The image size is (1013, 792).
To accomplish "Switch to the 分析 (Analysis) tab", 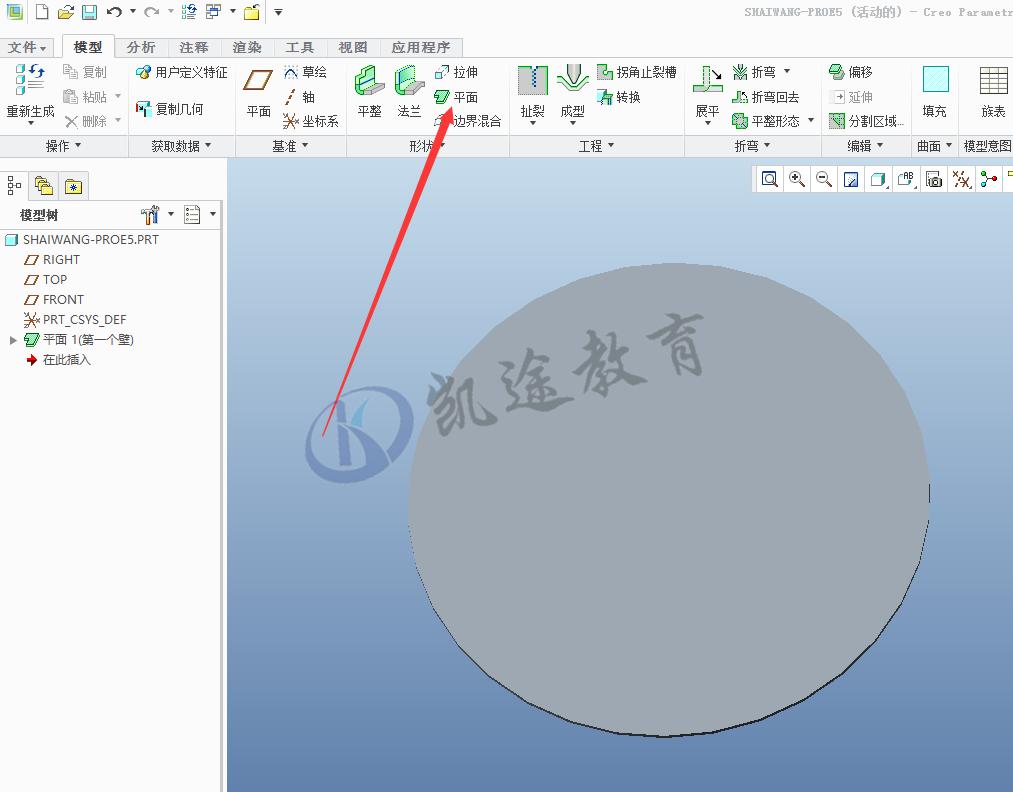I will (140, 47).
